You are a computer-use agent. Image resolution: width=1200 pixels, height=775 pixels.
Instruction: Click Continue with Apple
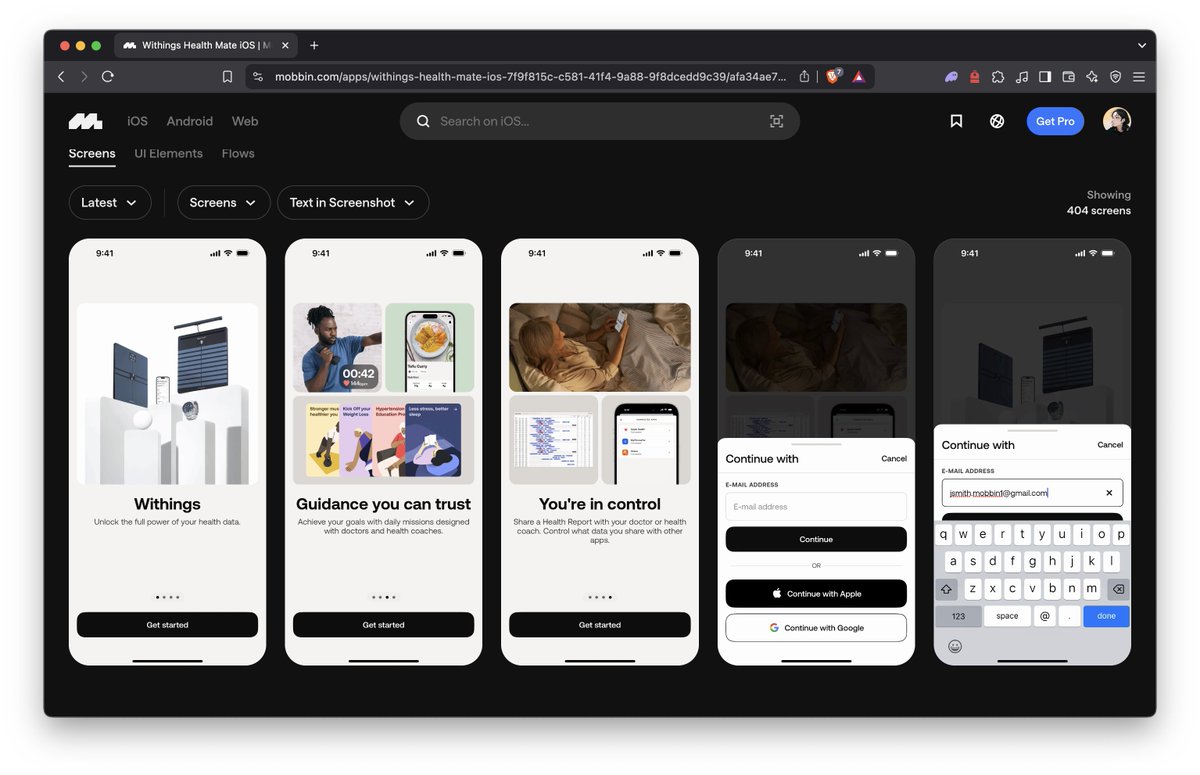(x=816, y=593)
